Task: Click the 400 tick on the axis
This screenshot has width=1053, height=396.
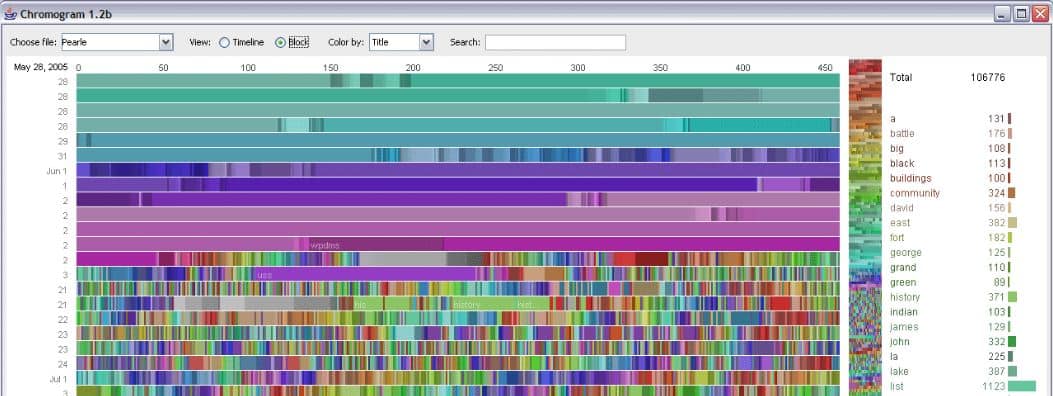Action: (743, 68)
